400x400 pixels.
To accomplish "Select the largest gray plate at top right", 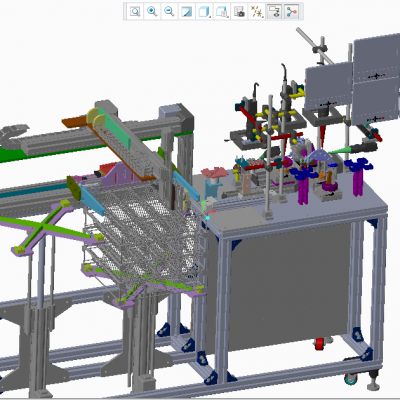I will coord(376,79).
